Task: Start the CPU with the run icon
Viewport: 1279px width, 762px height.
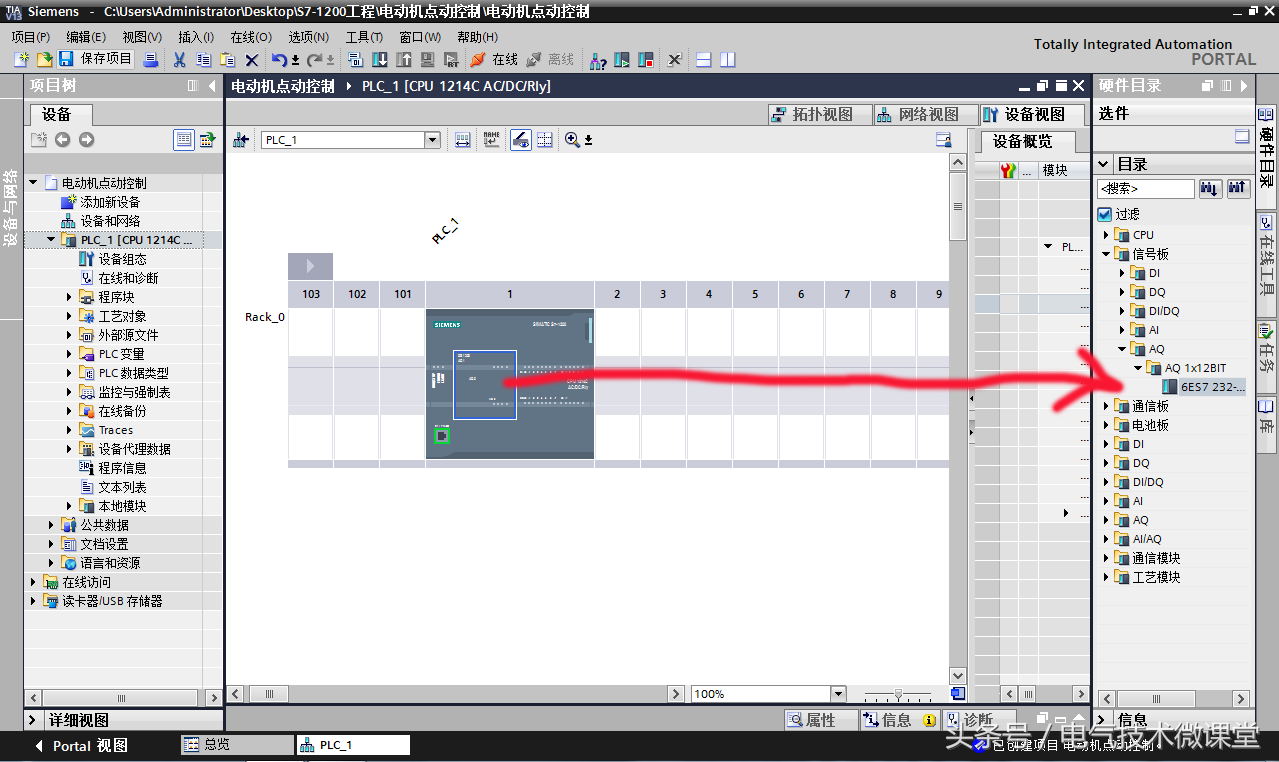Action: pyautogui.click(x=621, y=59)
